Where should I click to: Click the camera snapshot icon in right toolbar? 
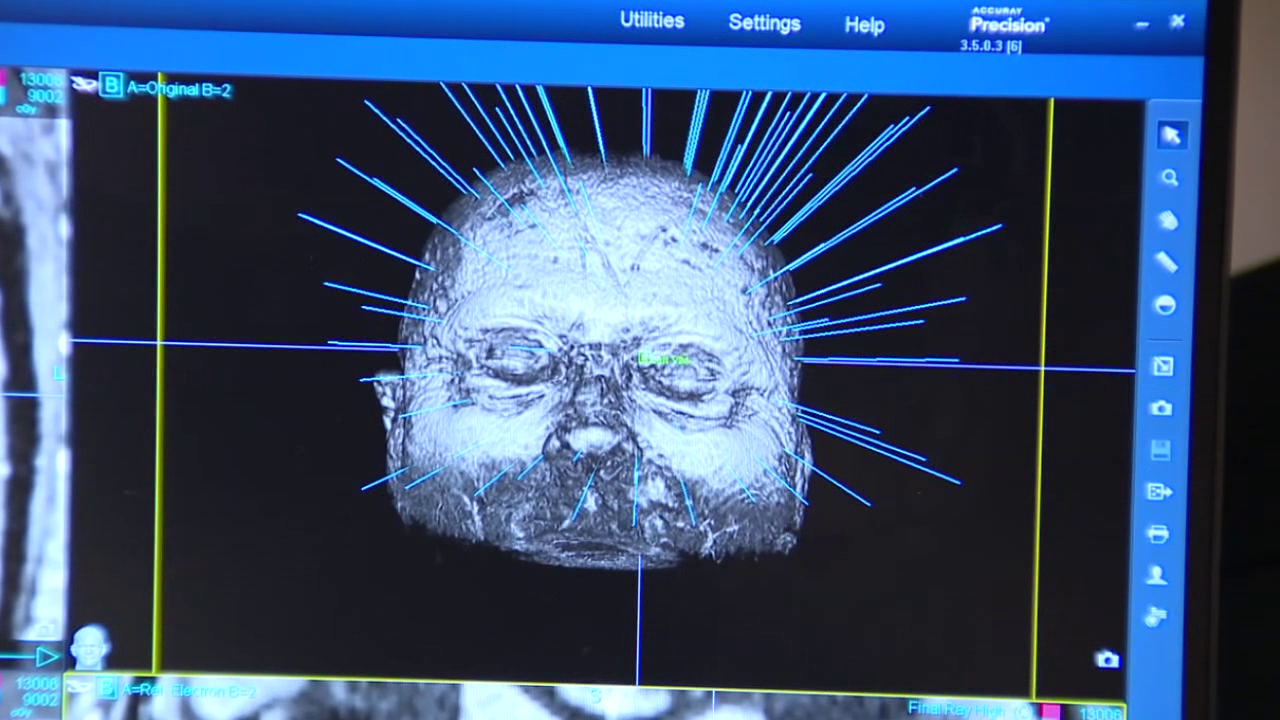coord(1161,408)
